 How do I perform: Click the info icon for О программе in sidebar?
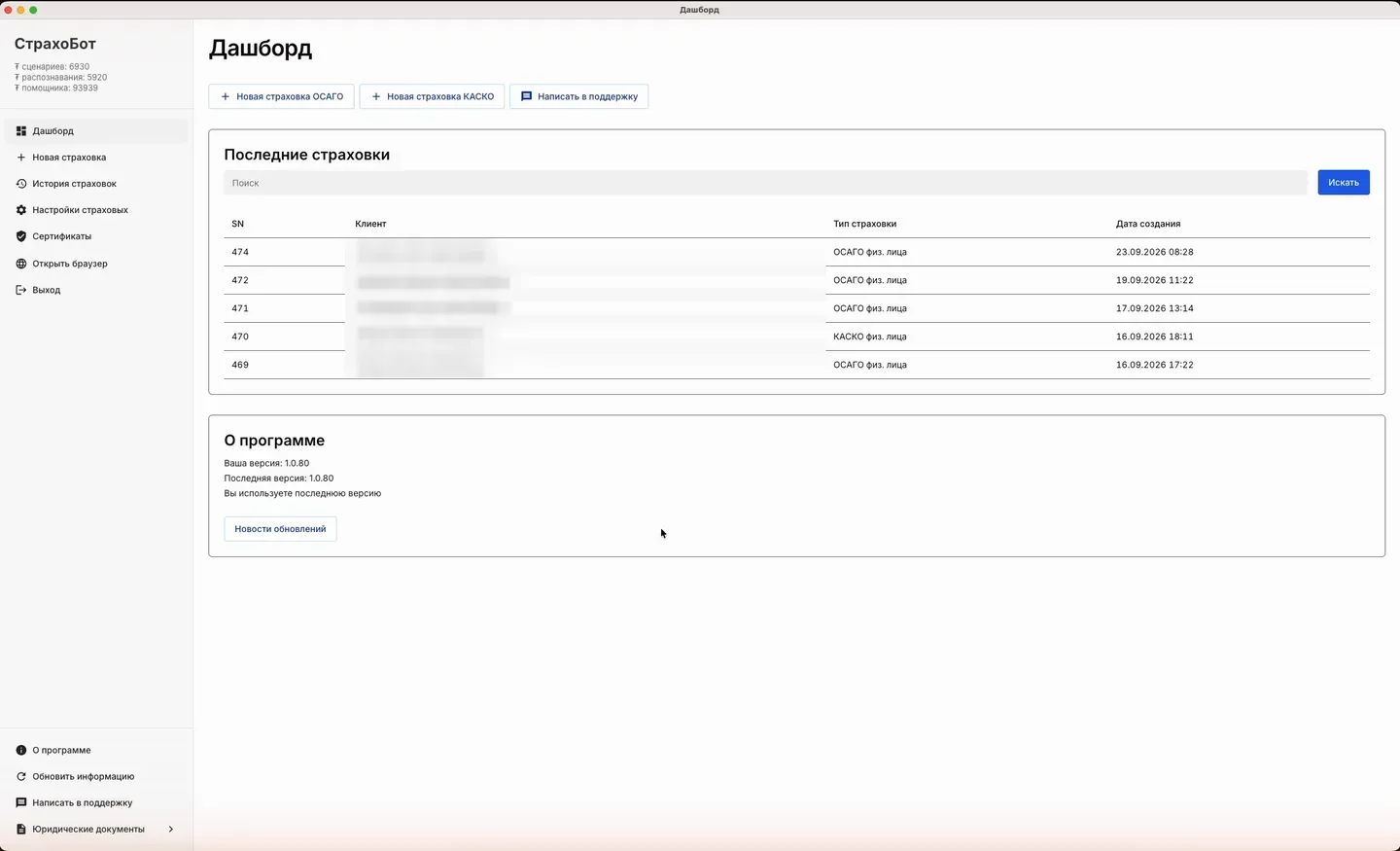[21, 751]
